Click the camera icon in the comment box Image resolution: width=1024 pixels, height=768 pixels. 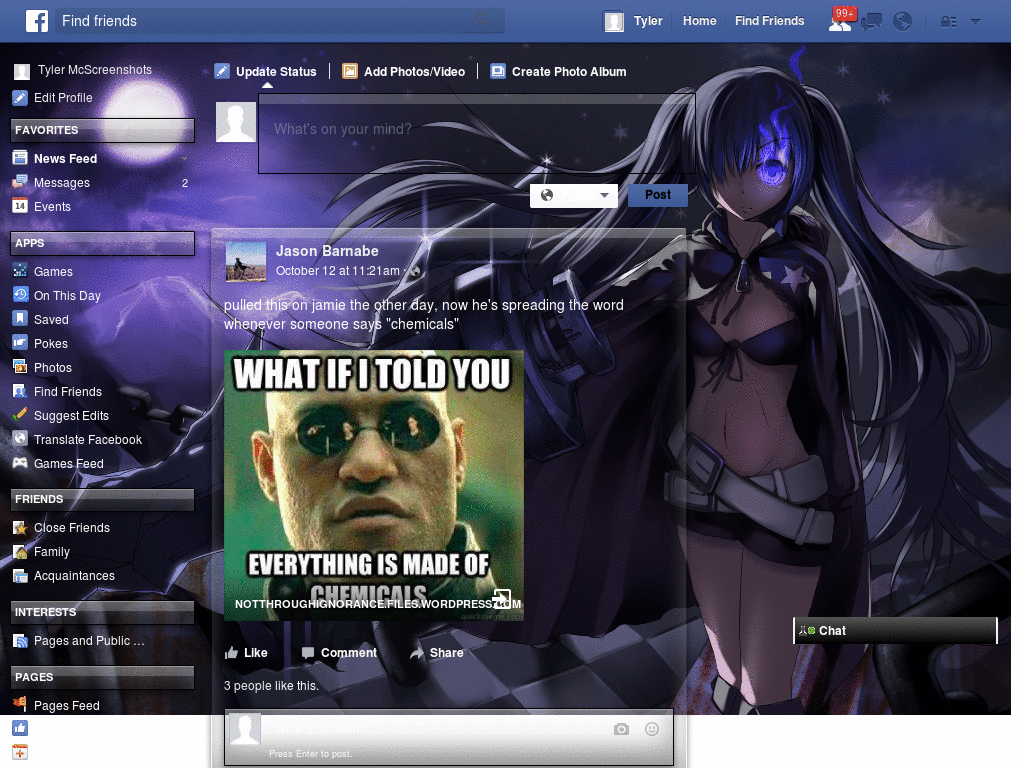pos(621,729)
